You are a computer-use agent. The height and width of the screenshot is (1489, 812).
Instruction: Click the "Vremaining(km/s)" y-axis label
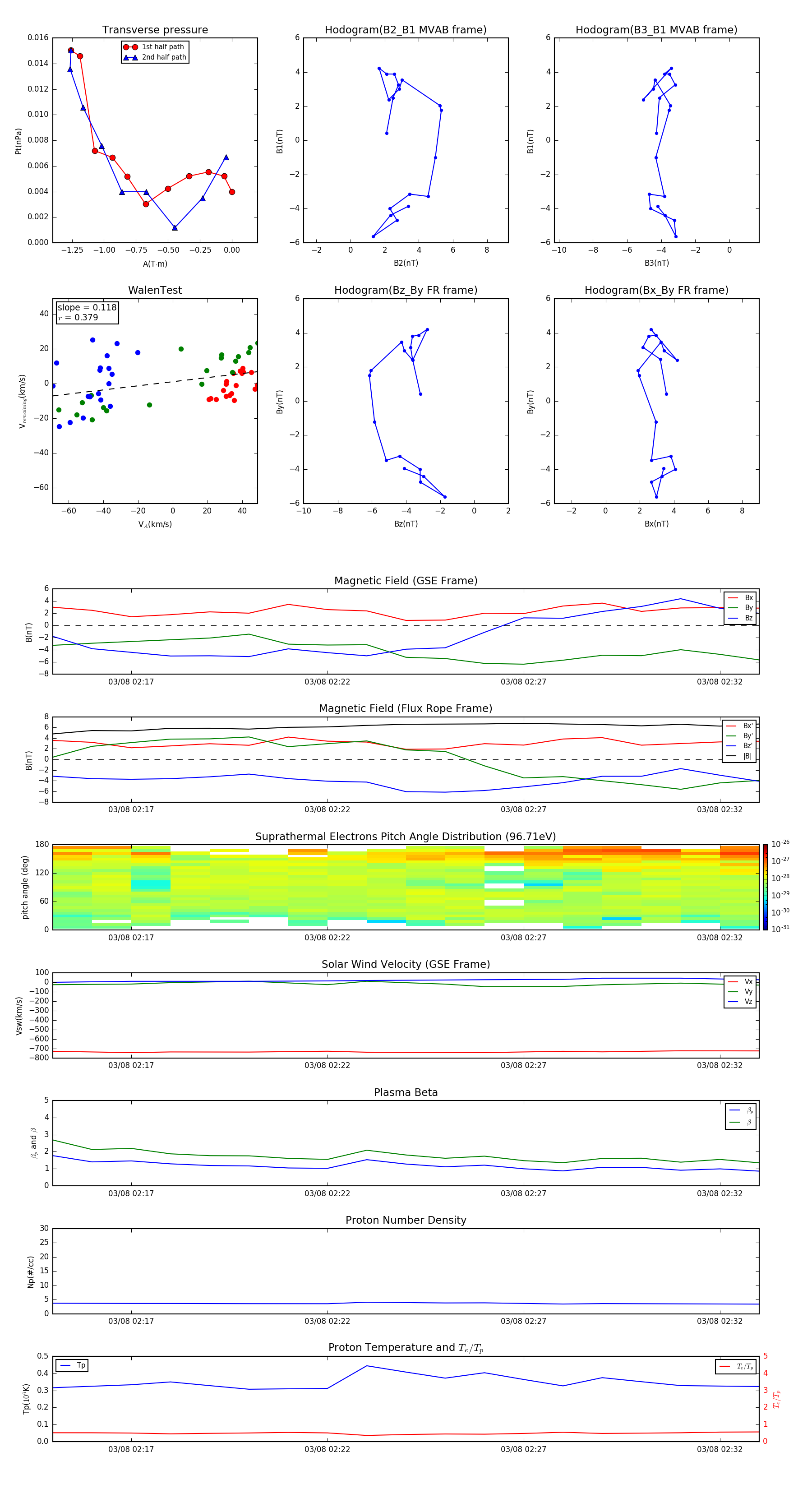pyautogui.click(x=22, y=401)
